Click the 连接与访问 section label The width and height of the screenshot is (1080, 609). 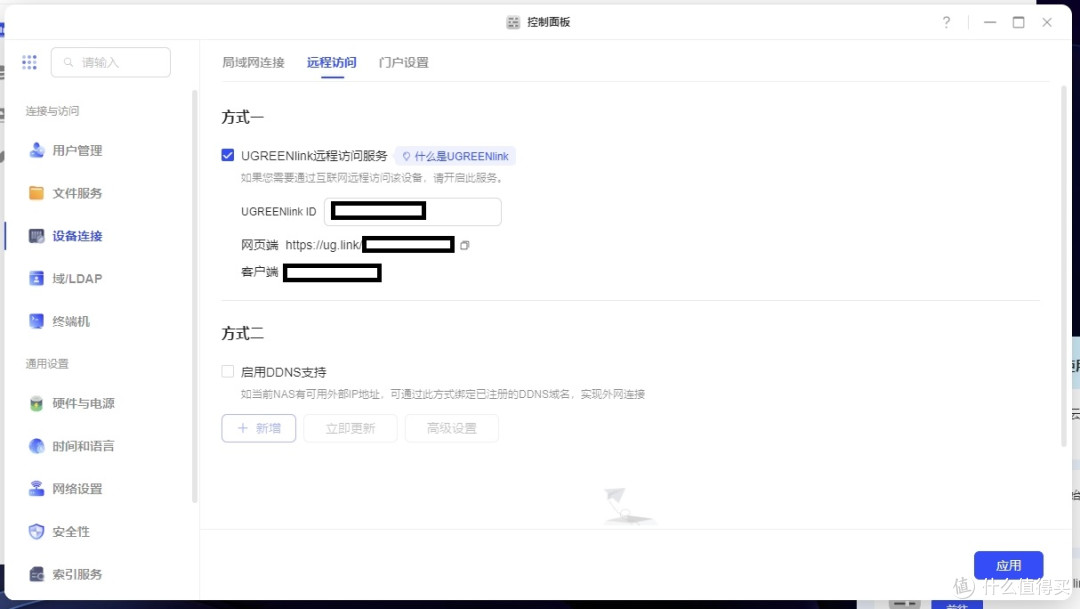(52, 111)
